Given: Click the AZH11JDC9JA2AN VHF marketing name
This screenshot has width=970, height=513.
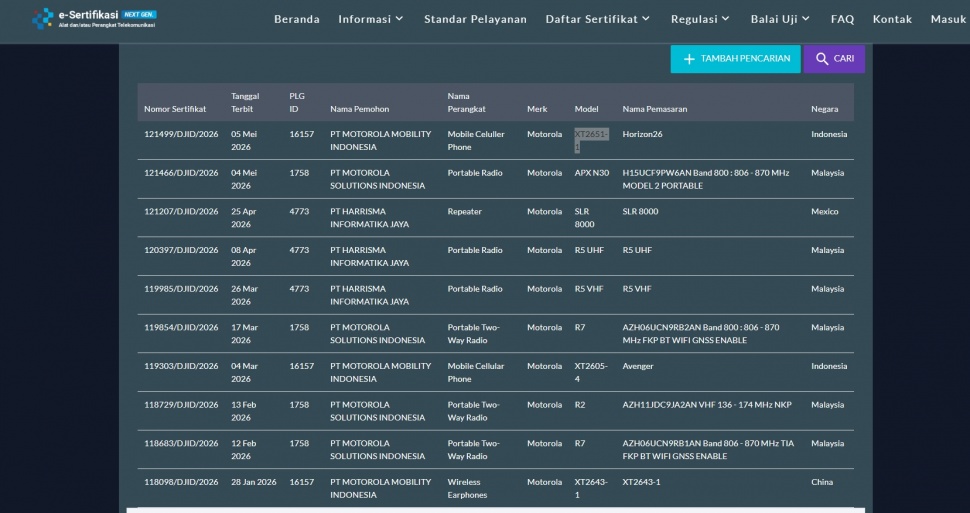Looking at the screenshot, I should tap(706, 405).
